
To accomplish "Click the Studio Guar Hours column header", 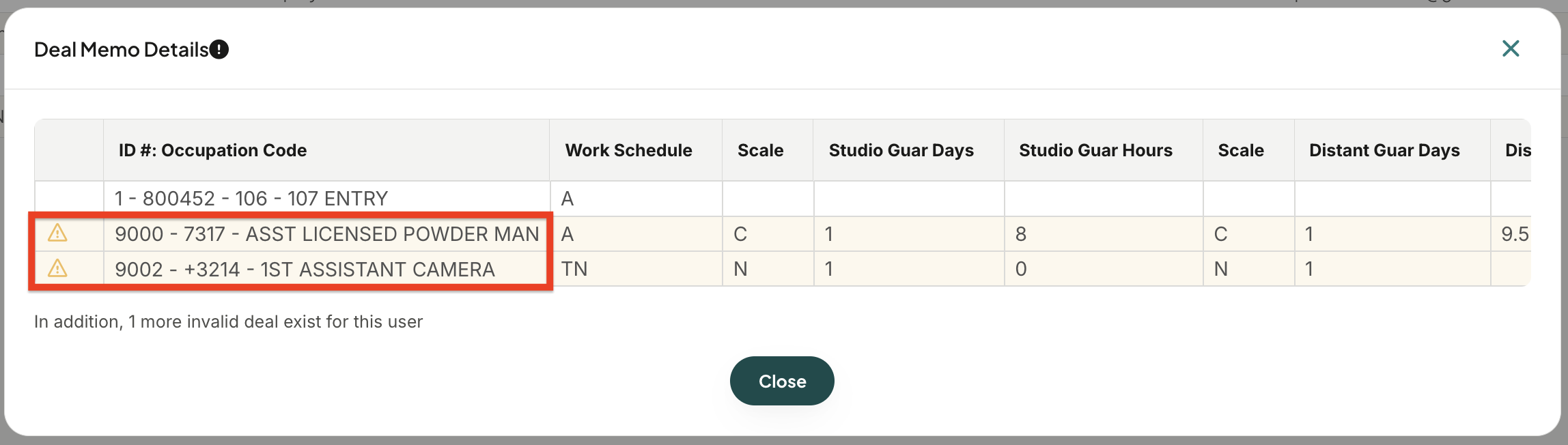I will [1095, 150].
